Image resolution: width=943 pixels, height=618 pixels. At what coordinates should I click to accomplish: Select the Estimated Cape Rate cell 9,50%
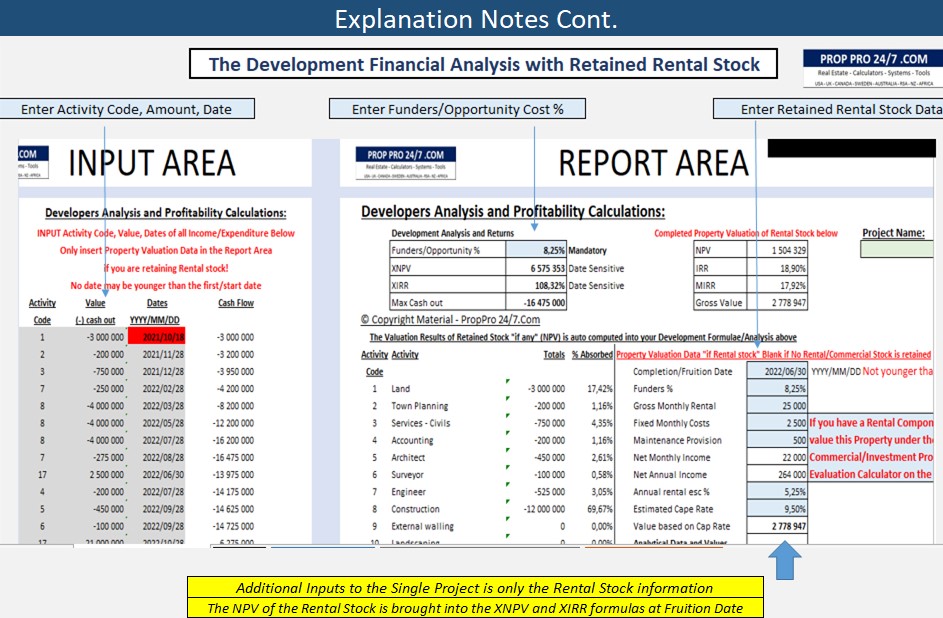777,509
